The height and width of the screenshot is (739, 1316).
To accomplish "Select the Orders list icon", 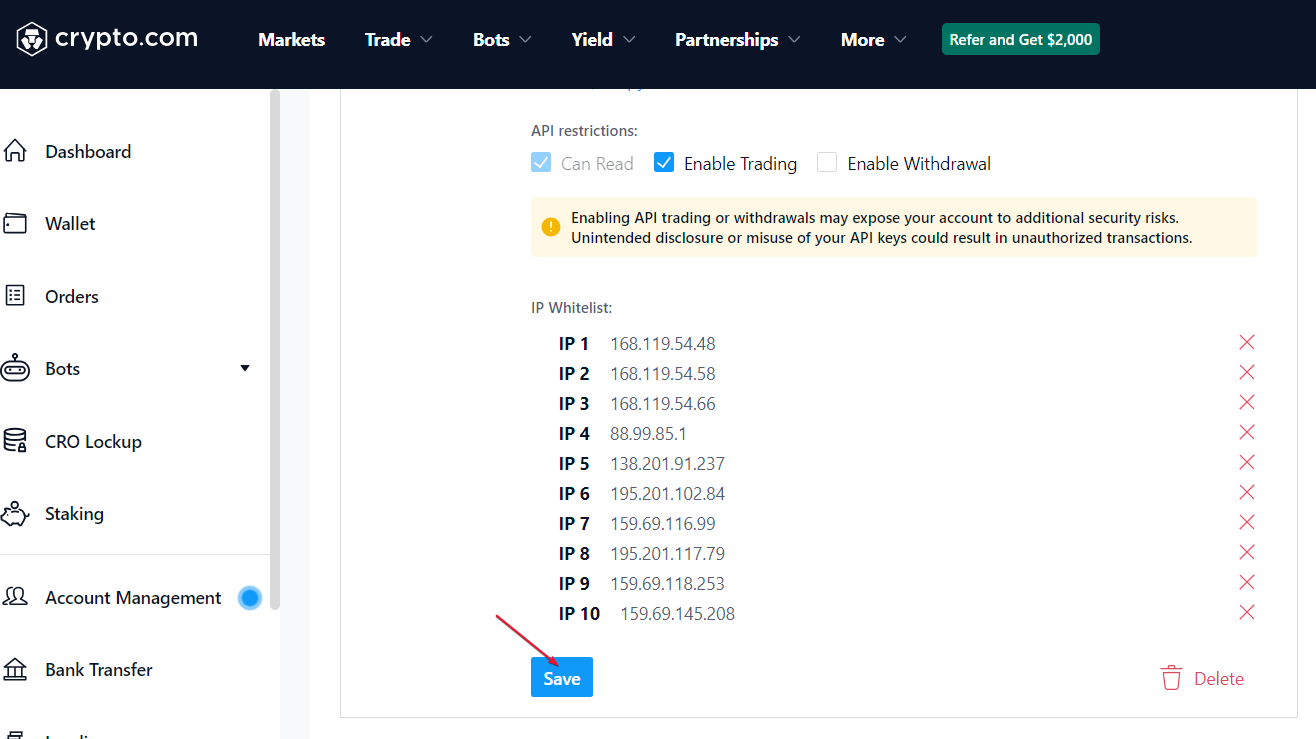I will click(x=15, y=296).
